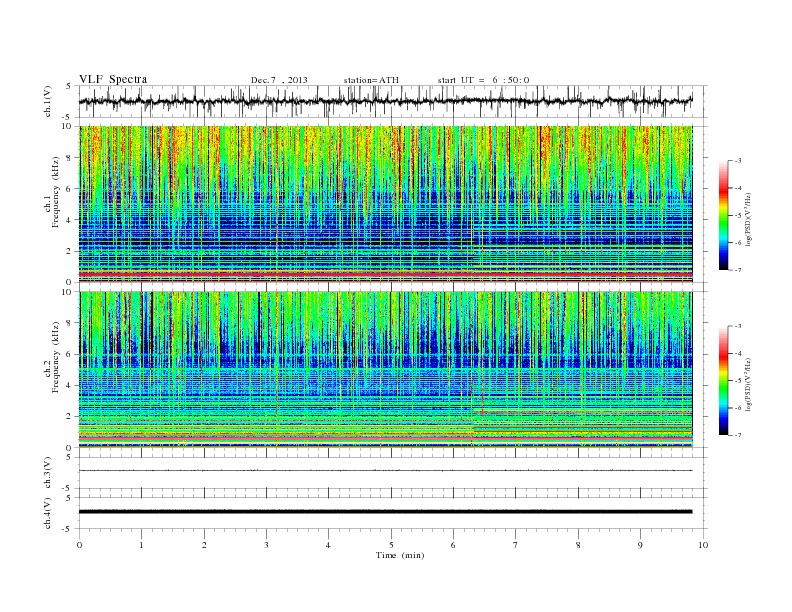Click the "-7" tick on ch.2 color bar
Screen dimensions: 792x612
pyautogui.click(x=738, y=435)
